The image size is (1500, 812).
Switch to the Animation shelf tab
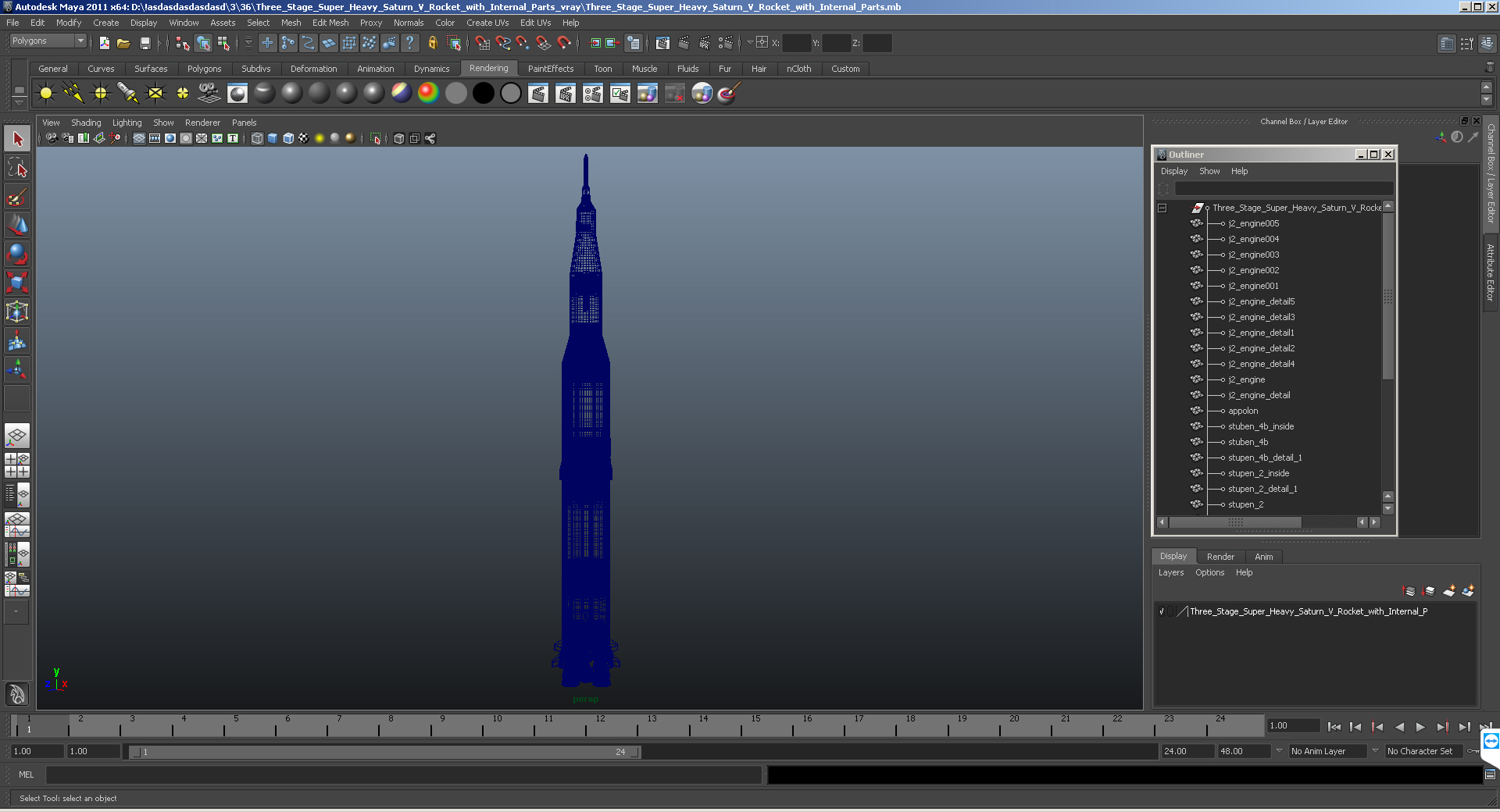[x=376, y=69]
